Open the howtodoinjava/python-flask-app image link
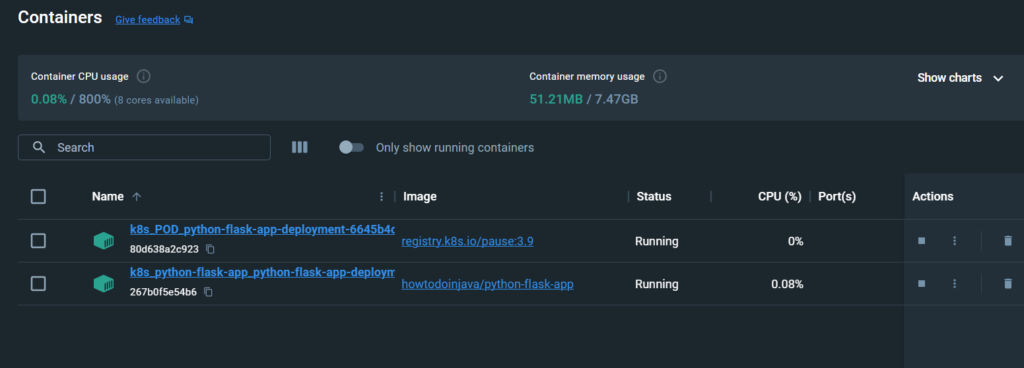 pos(488,284)
